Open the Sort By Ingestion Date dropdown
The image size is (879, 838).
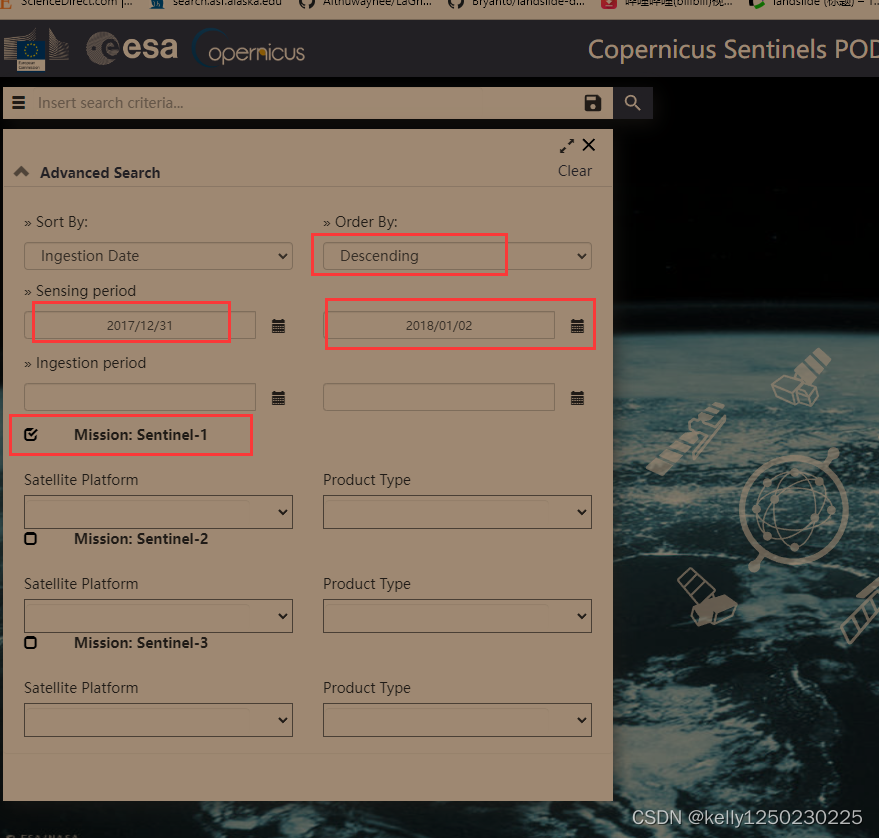[x=158, y=256]
